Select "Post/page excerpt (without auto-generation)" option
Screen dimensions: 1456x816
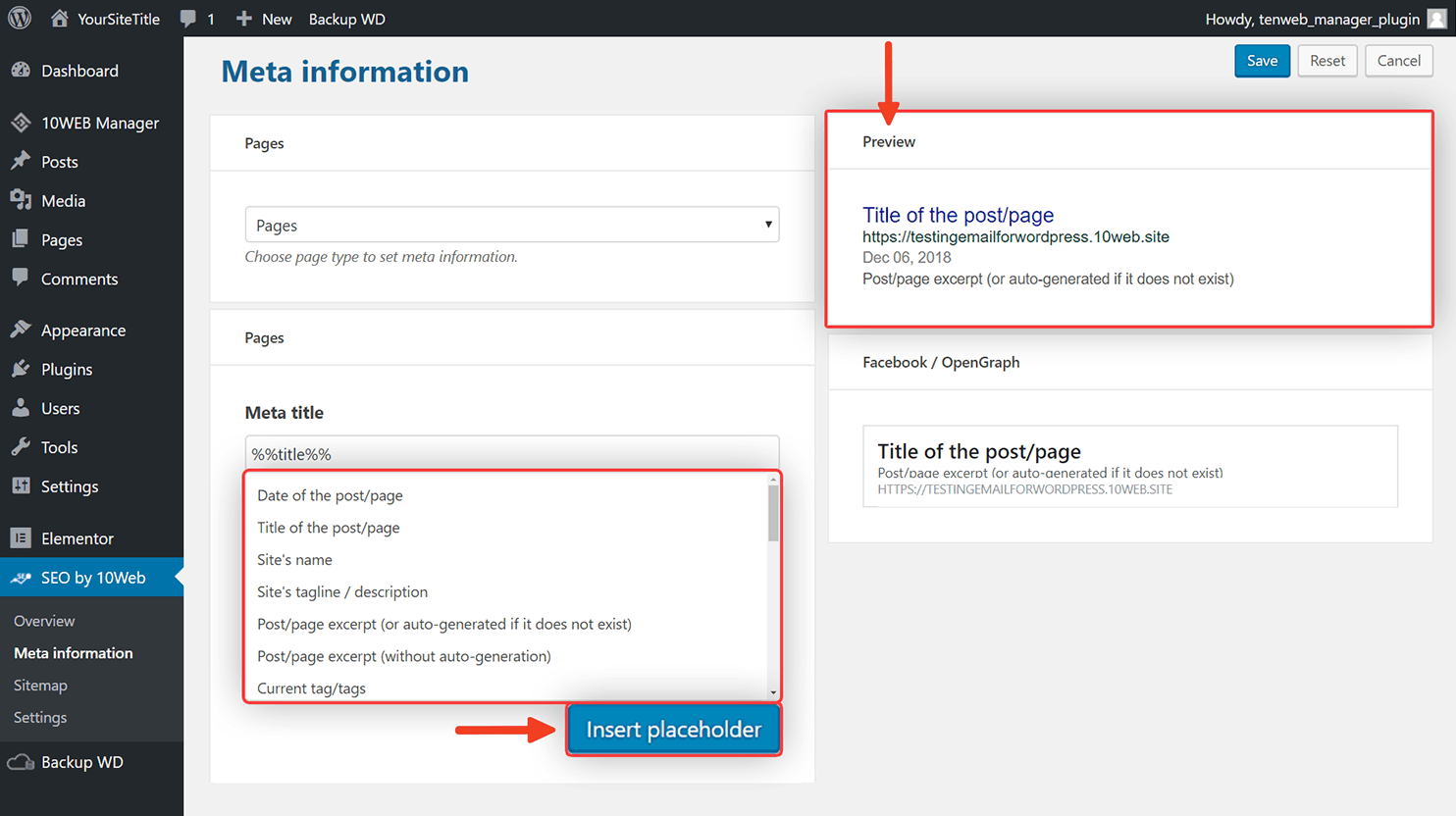404,656
